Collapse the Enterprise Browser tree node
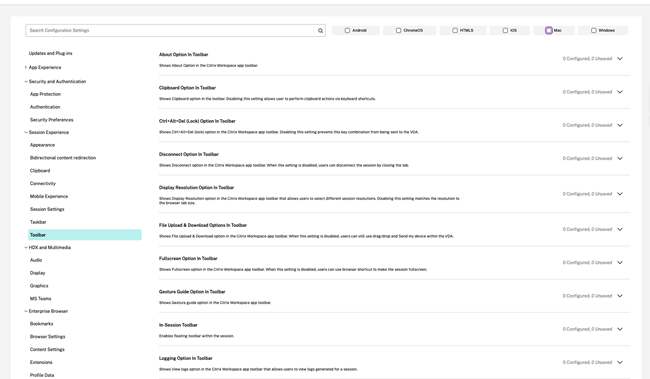Screen dimensions: 650x379 (x=26, y=311)
